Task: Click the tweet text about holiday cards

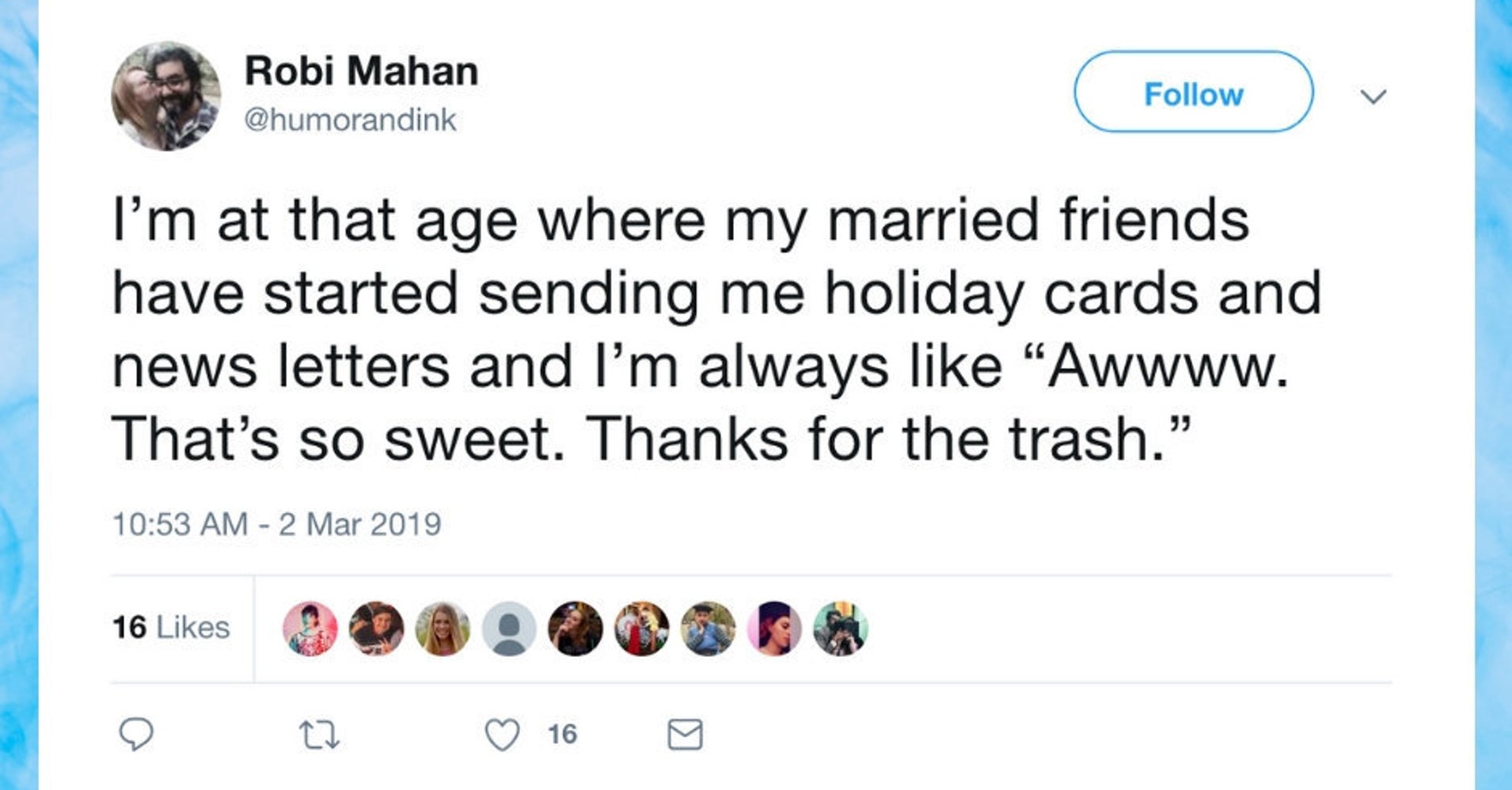Action: (x=712, y=329)
